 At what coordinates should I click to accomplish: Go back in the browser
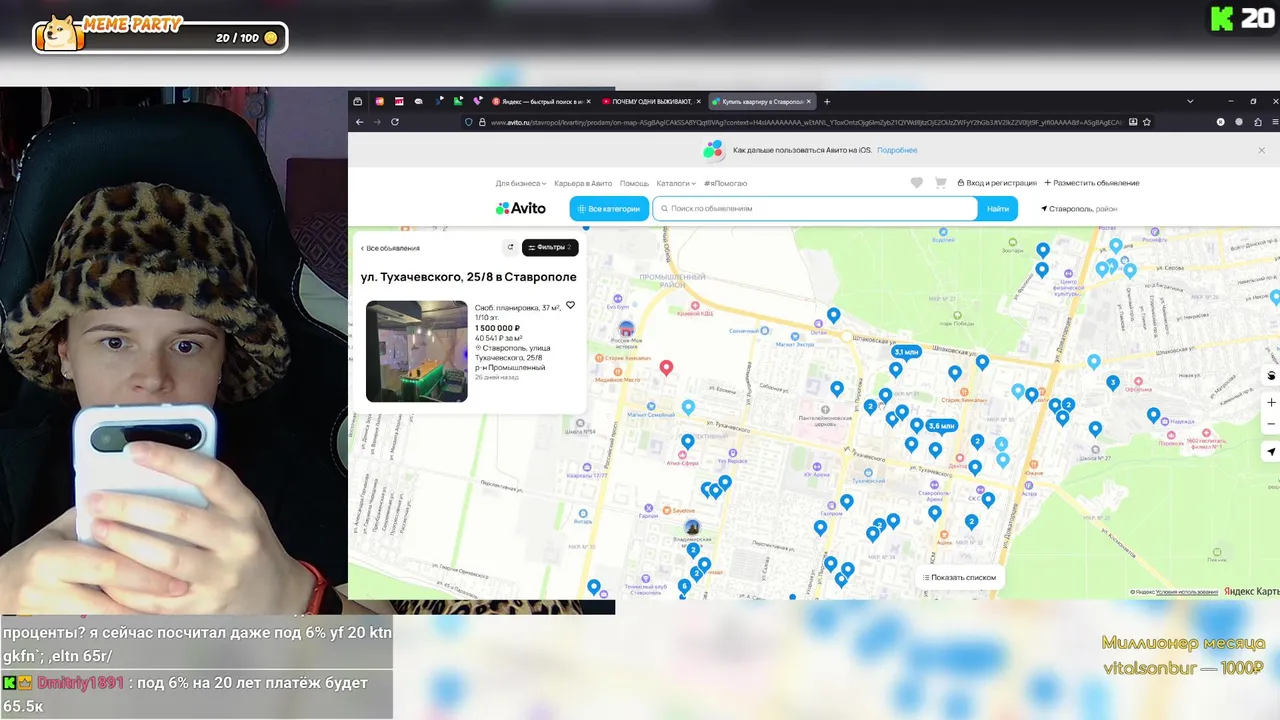click(360, 122)
